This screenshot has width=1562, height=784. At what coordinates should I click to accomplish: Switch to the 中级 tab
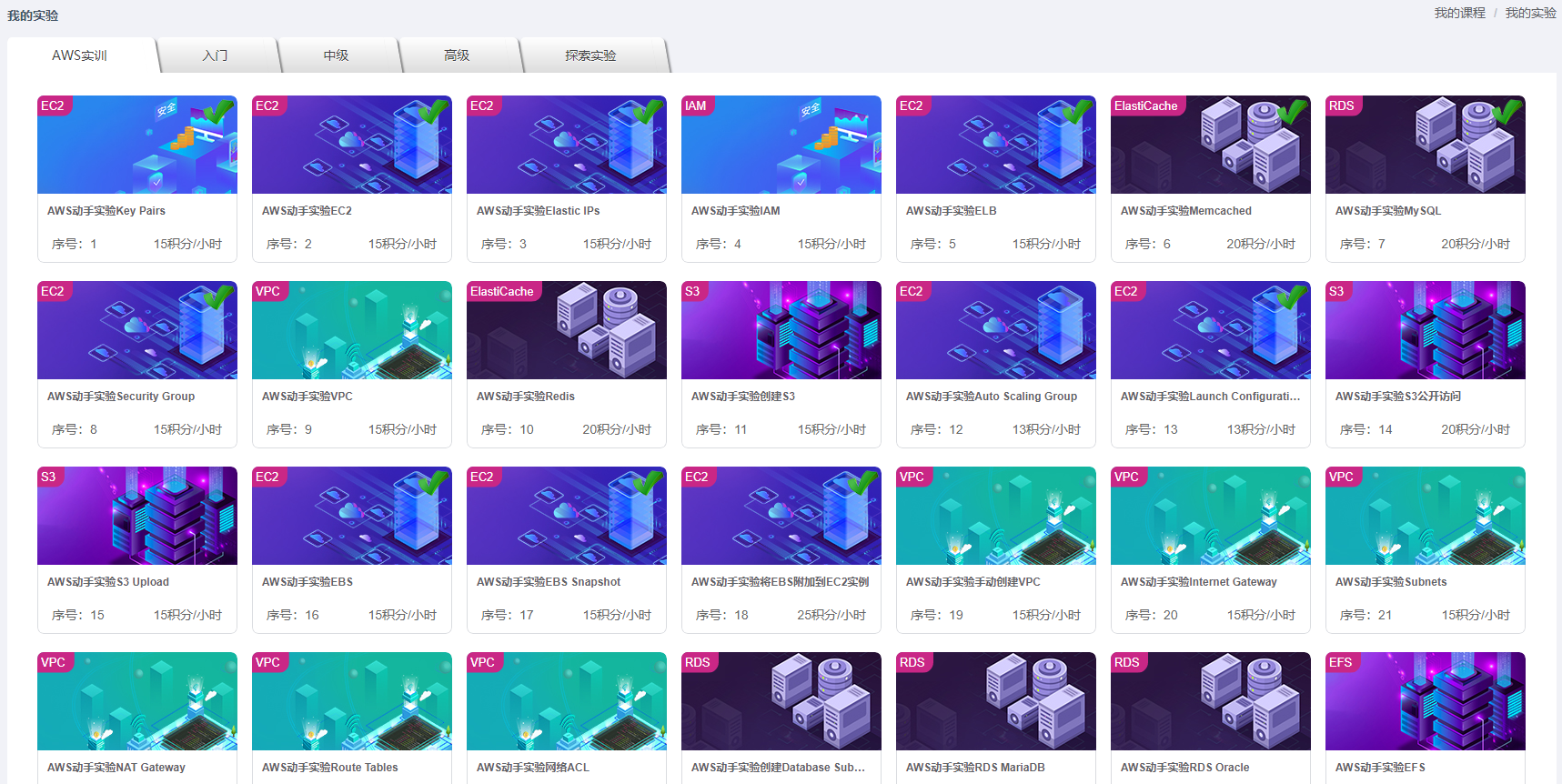coord(337,55)
